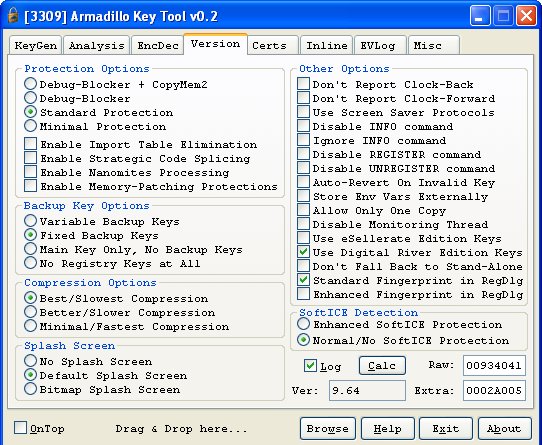Viewport: 542px width, 445px height.
Task: Click the Raw value field 00934041
Action: click(494, 365)
